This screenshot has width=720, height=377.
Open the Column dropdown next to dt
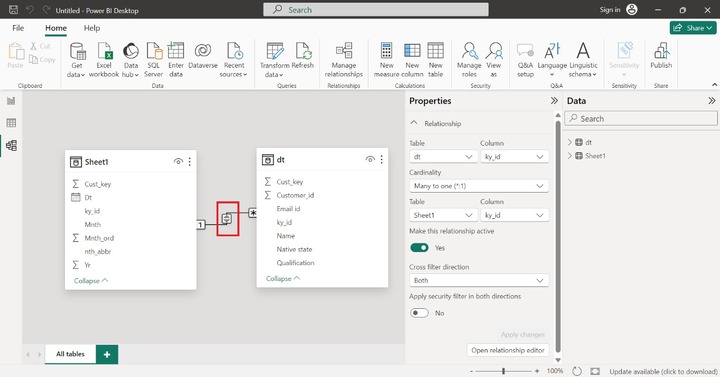[x=514, y=157]
